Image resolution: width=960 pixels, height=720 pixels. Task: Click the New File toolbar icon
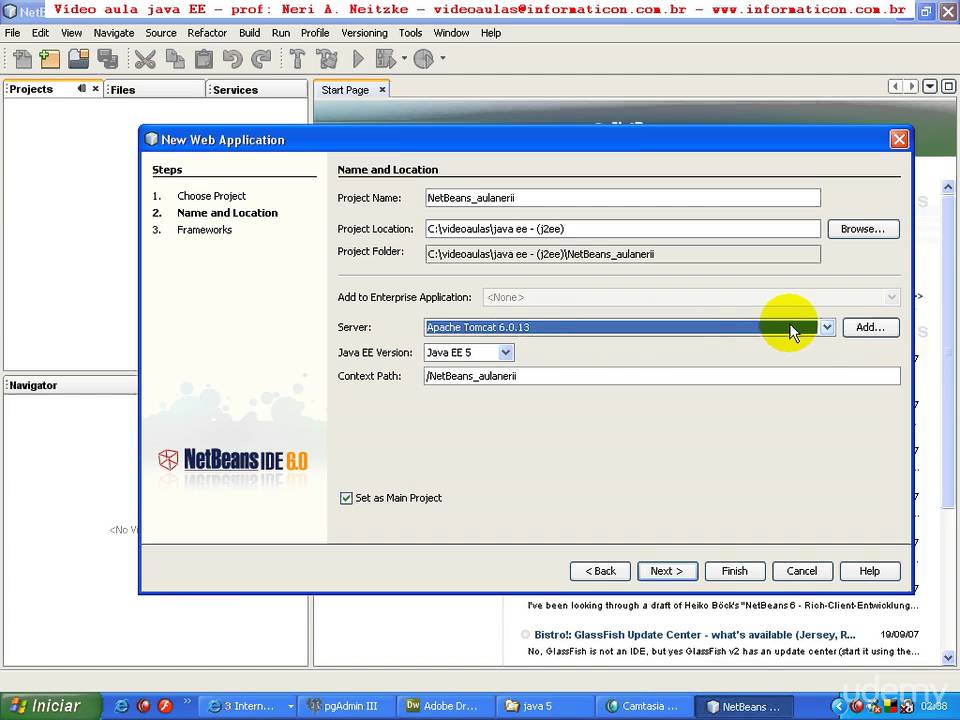[22, 59]
